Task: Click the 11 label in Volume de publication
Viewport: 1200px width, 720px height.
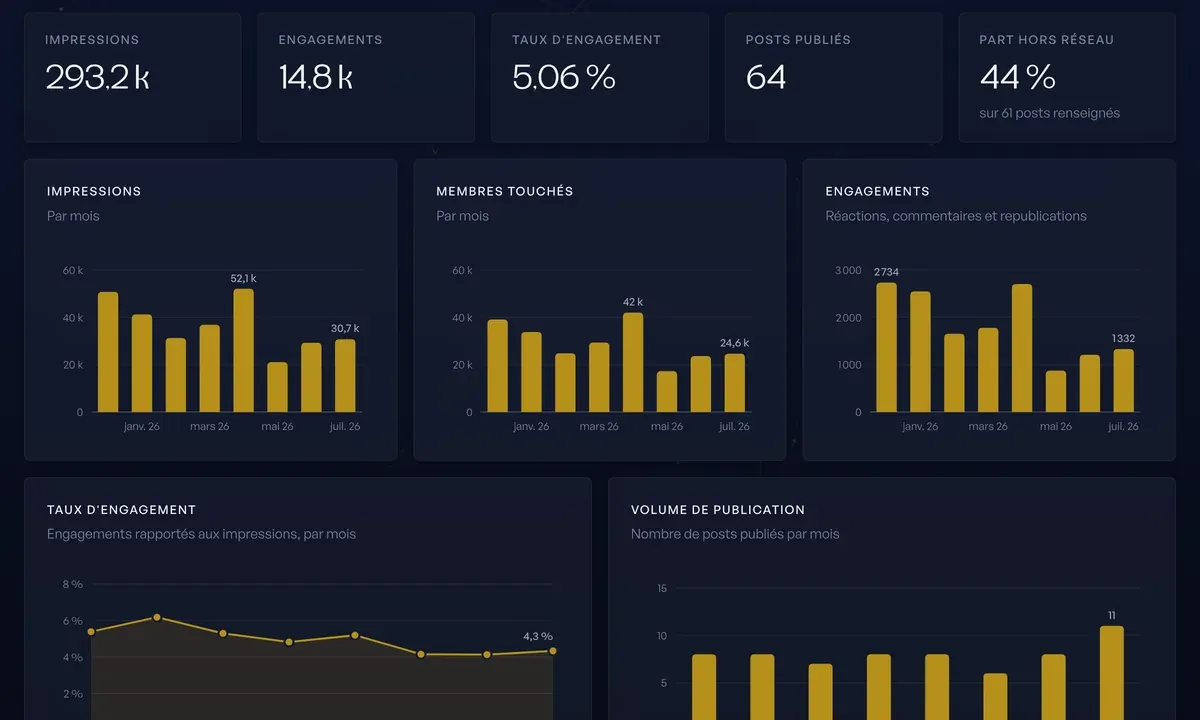Action: [1112, 615]
